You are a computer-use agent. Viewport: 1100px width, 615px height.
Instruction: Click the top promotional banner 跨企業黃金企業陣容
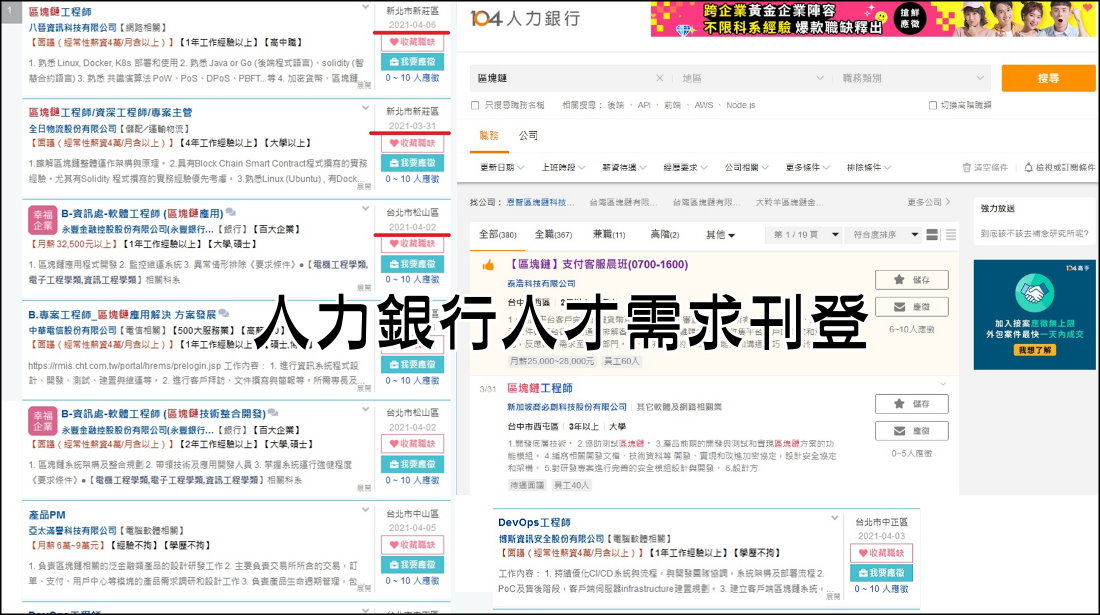[x=873, y=19]
